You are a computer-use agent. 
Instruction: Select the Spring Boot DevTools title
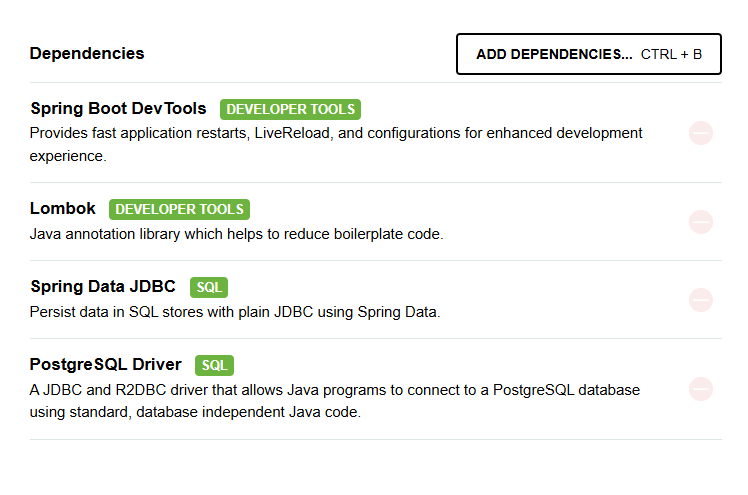pyautogui.click(x=118, y=108)
